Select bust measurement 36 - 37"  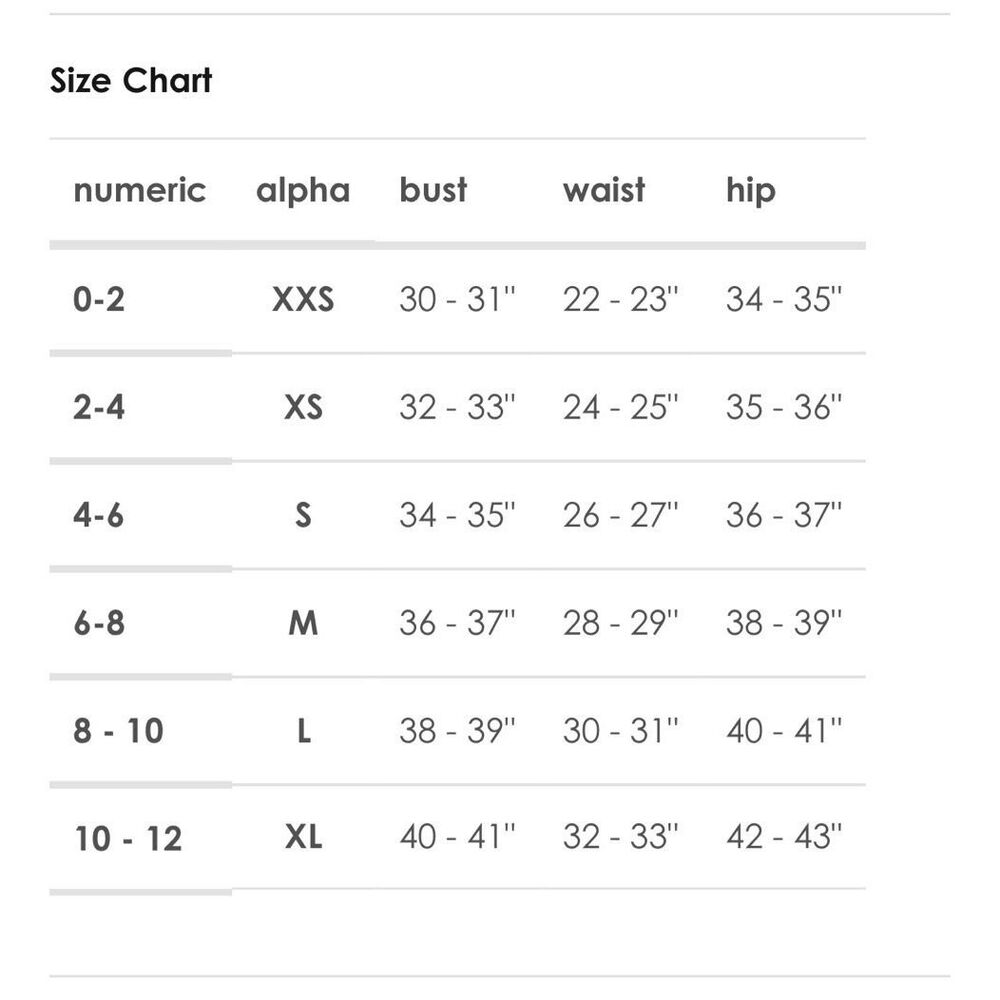tap(457, 622)
